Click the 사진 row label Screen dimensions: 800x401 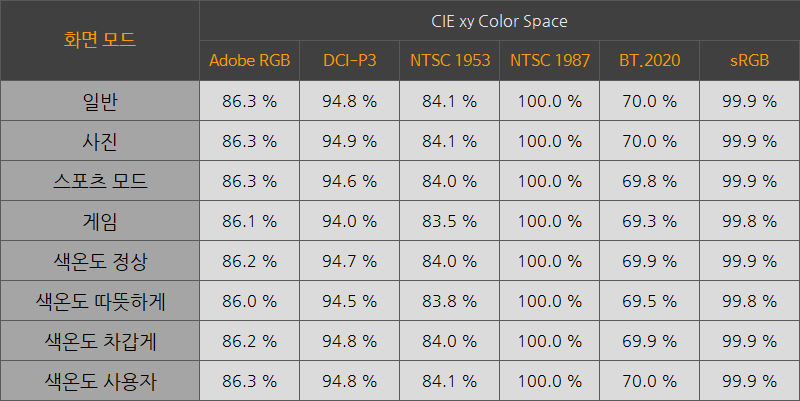tap(100, 141)
